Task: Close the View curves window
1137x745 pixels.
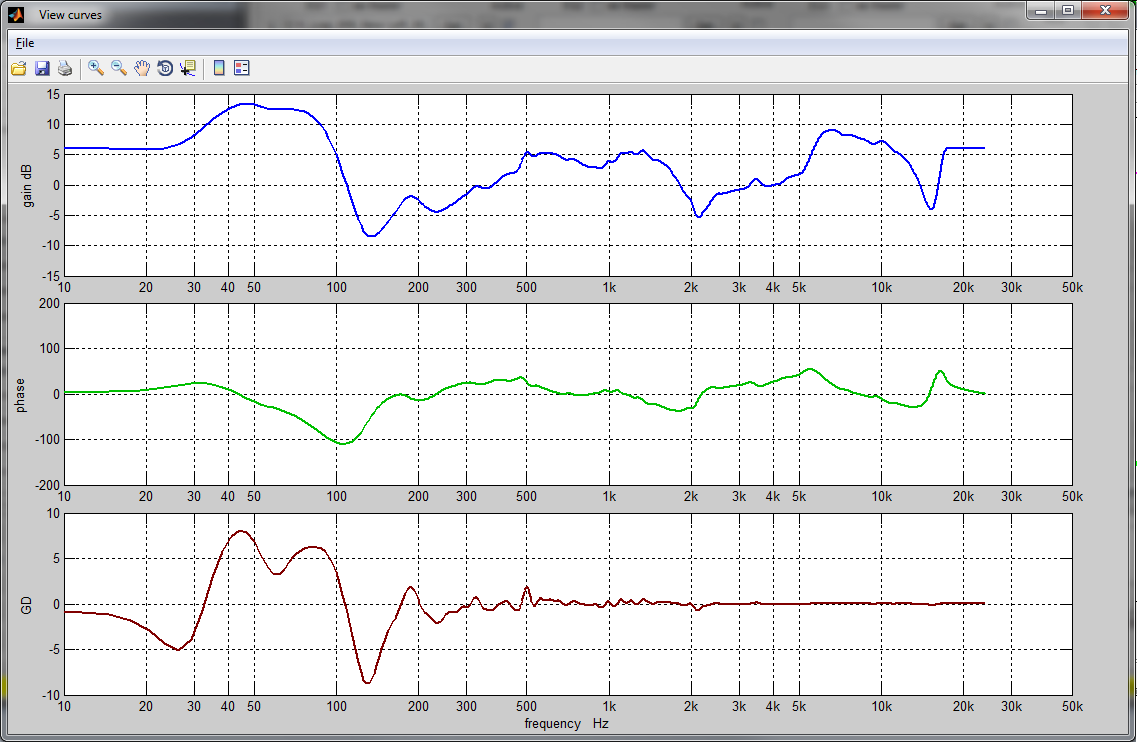Action: pos(1106,11)
